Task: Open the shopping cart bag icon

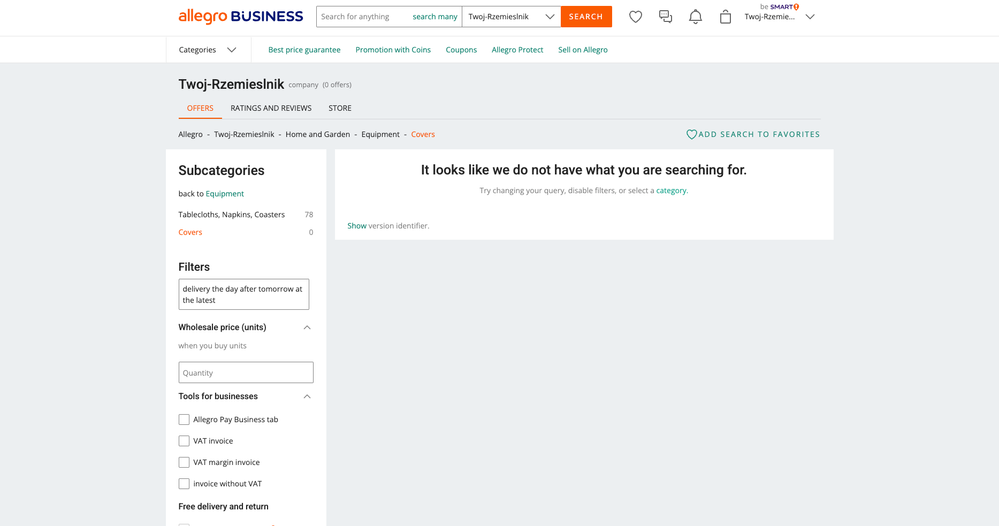Action: [725, 17]
